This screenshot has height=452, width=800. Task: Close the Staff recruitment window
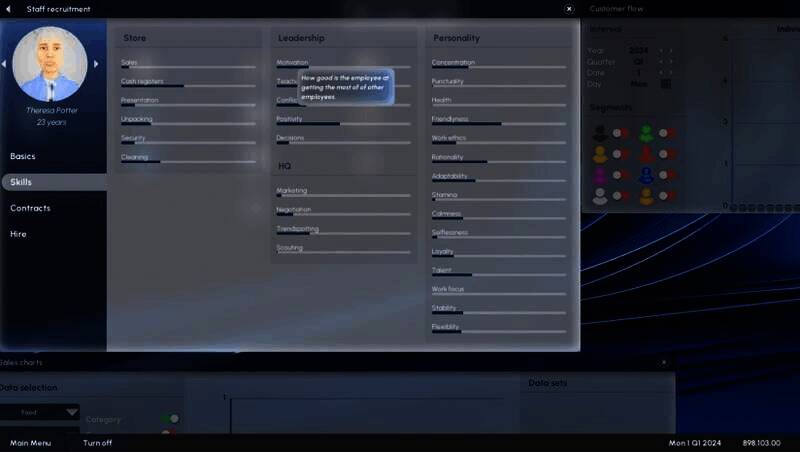pyautogui.click(x=569, y=9)
